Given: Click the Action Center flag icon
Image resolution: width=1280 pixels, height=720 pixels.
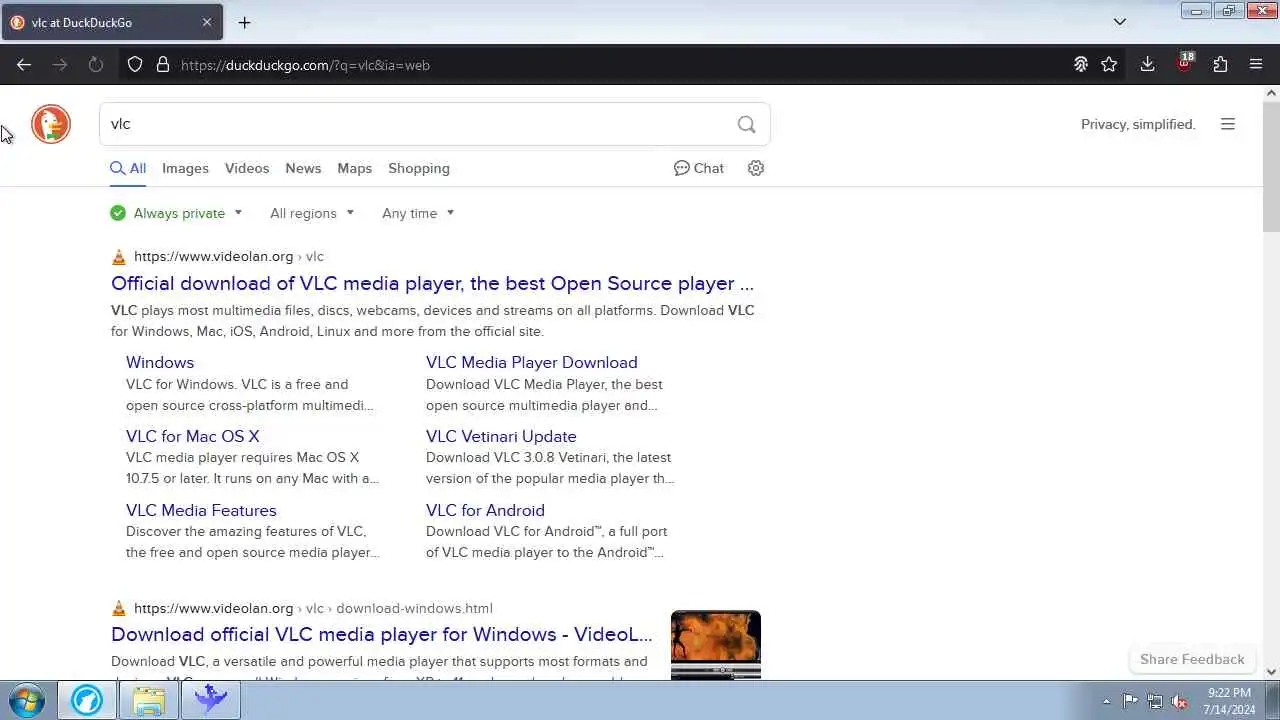Looking at the screenshot, I should coord(1130,701).
